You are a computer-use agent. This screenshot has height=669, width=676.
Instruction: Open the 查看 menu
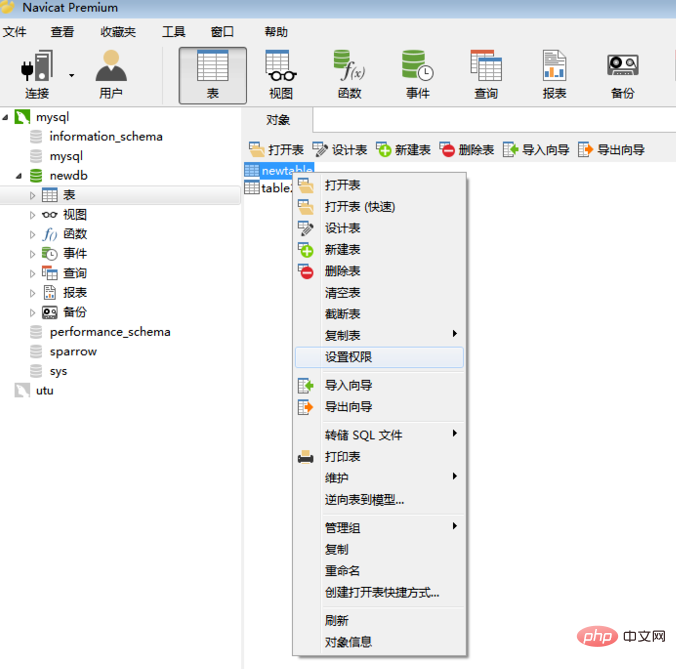tap(63, 32)
